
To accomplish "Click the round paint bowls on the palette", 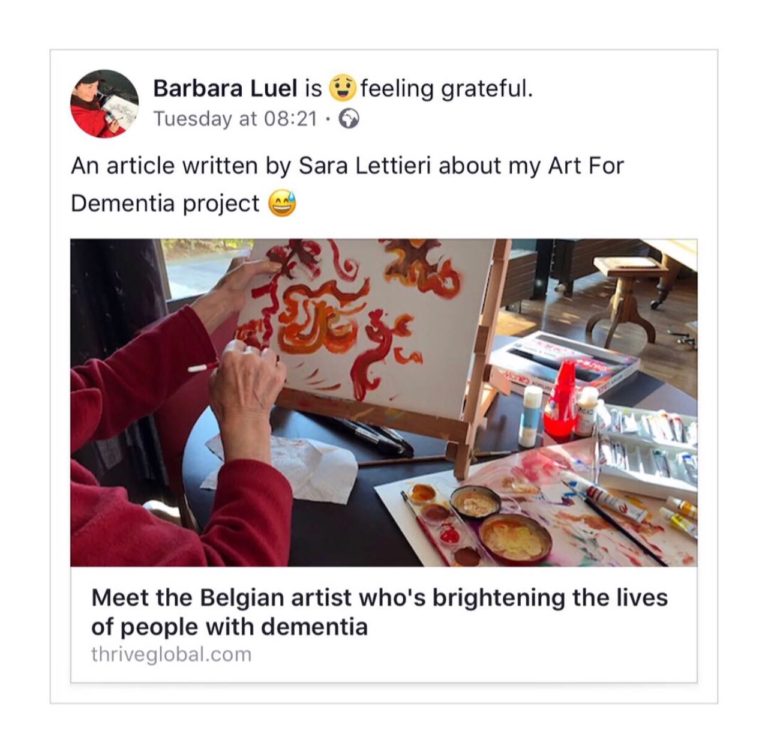I will tap(502, 523).
